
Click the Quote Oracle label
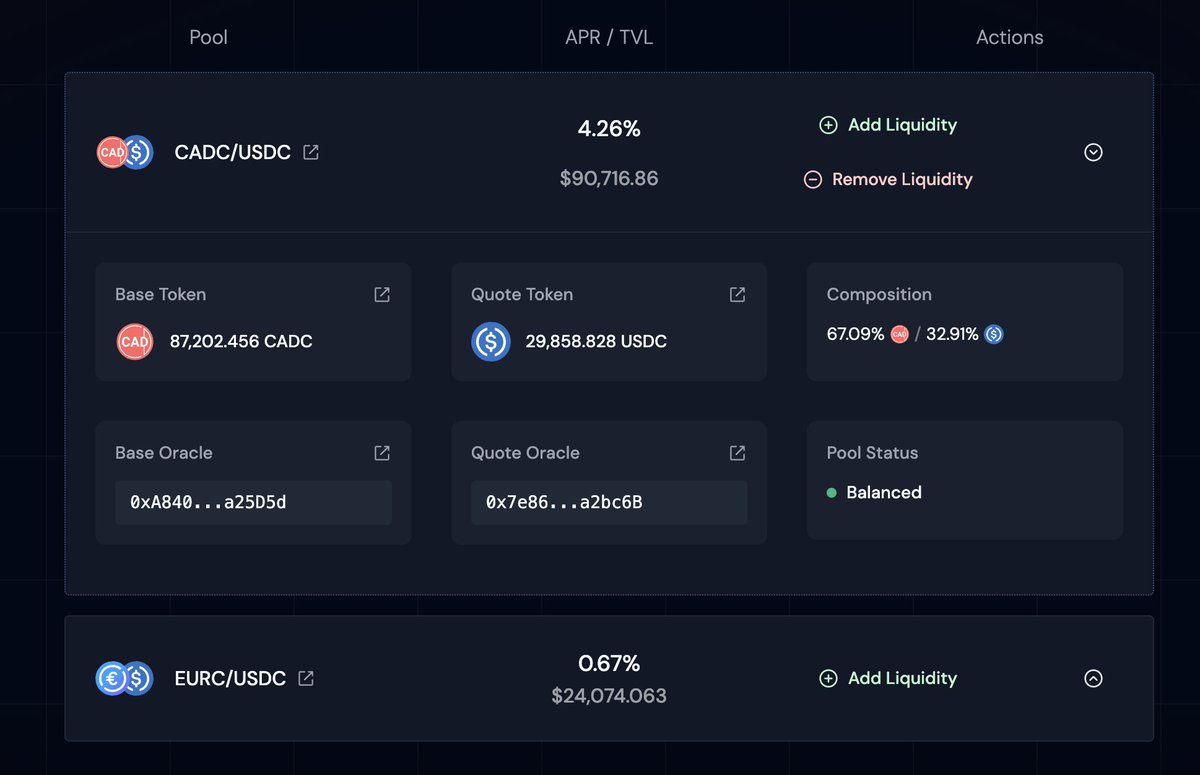(525, 453)
